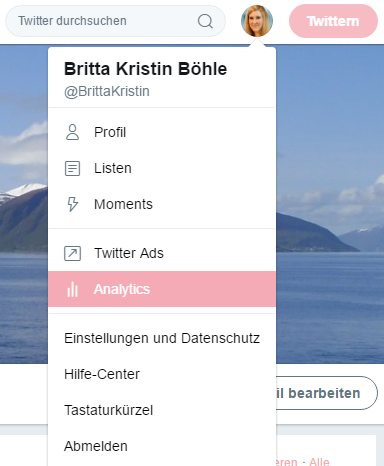Focus the Twitter durchsuchen search field
This screenshot has width=384, height=466.
pos(115,21)
